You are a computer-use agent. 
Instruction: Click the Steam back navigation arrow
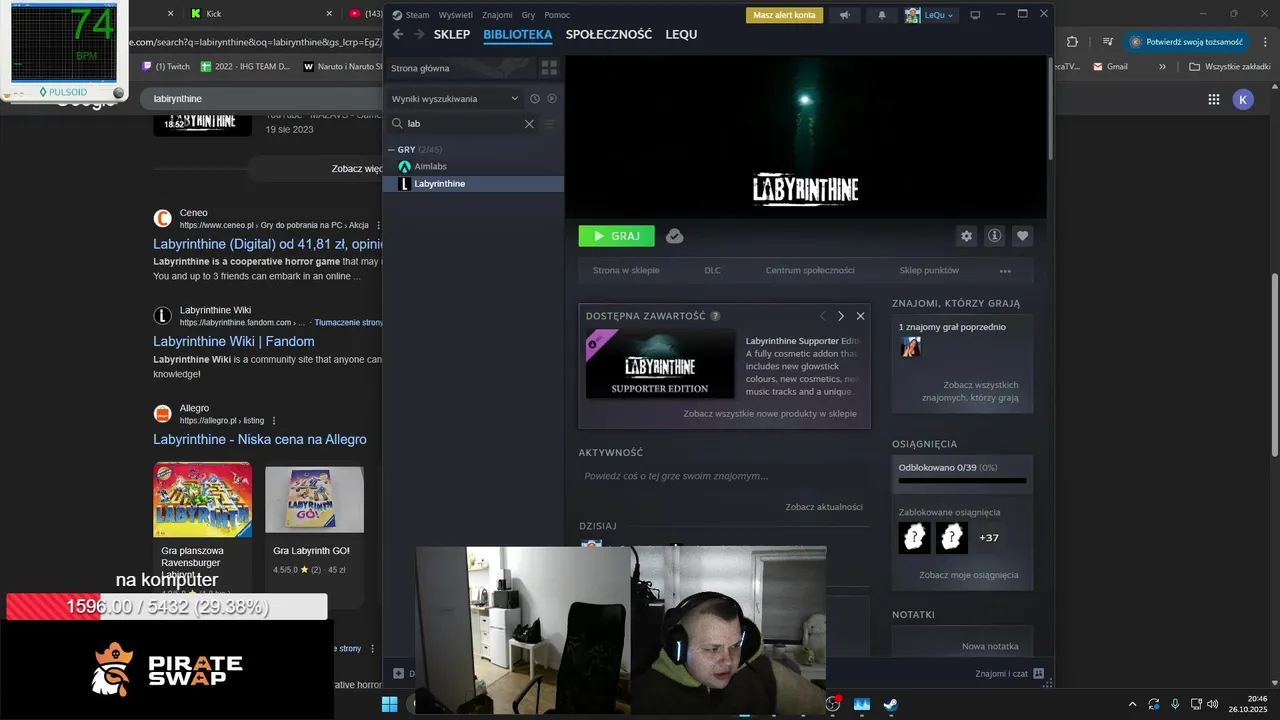point(398,34)
